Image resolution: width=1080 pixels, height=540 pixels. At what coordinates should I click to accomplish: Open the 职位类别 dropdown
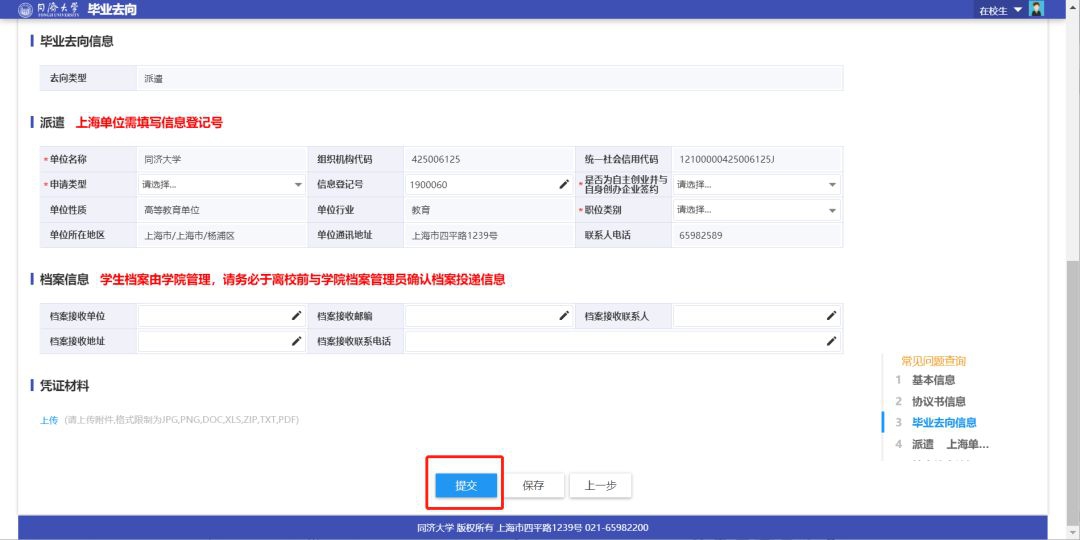(756, 210)
